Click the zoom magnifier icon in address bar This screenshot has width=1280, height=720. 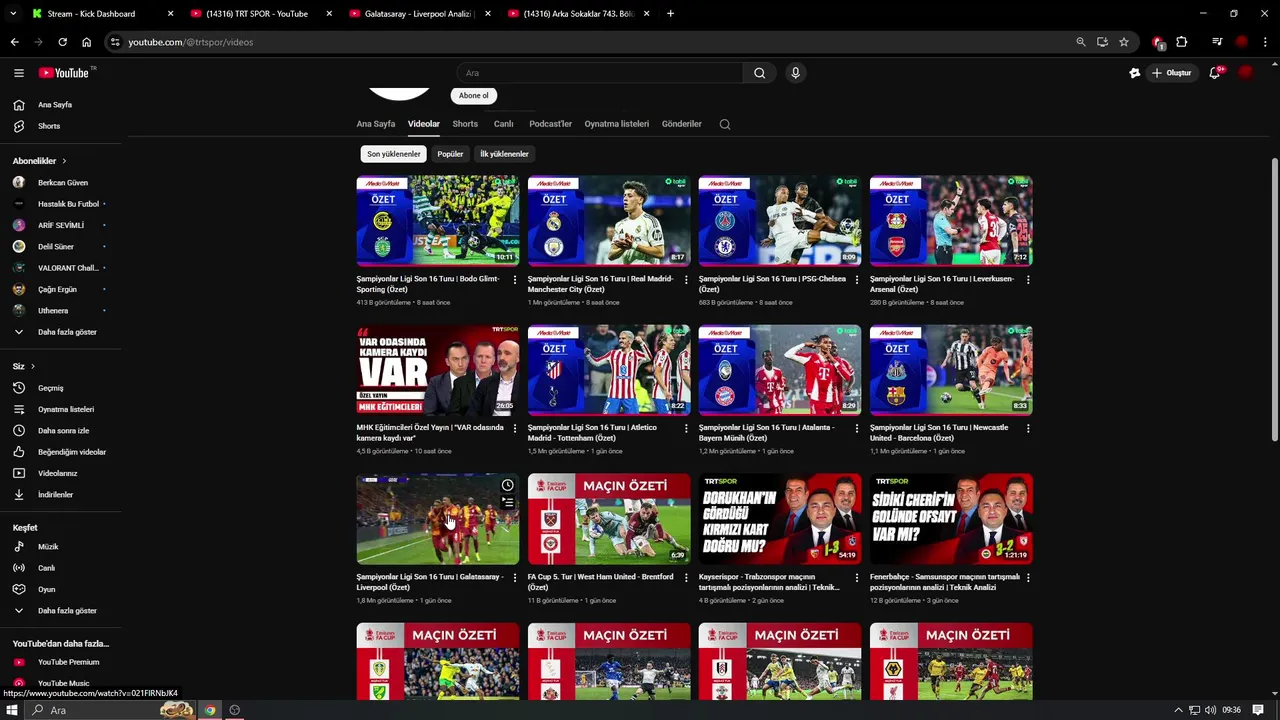(x=1080, y=42)
